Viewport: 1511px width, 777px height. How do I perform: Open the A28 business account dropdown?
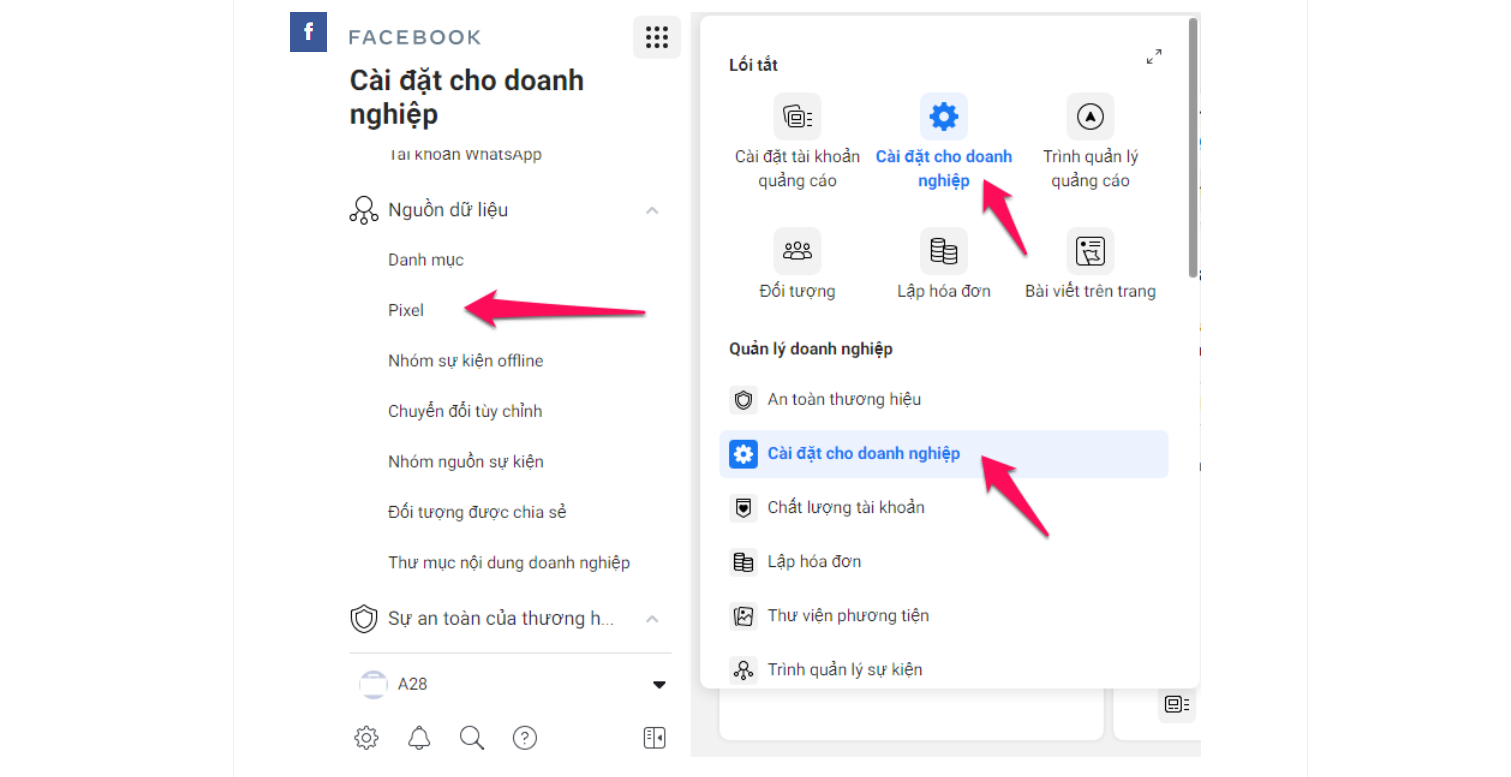(x=659, y=685)
